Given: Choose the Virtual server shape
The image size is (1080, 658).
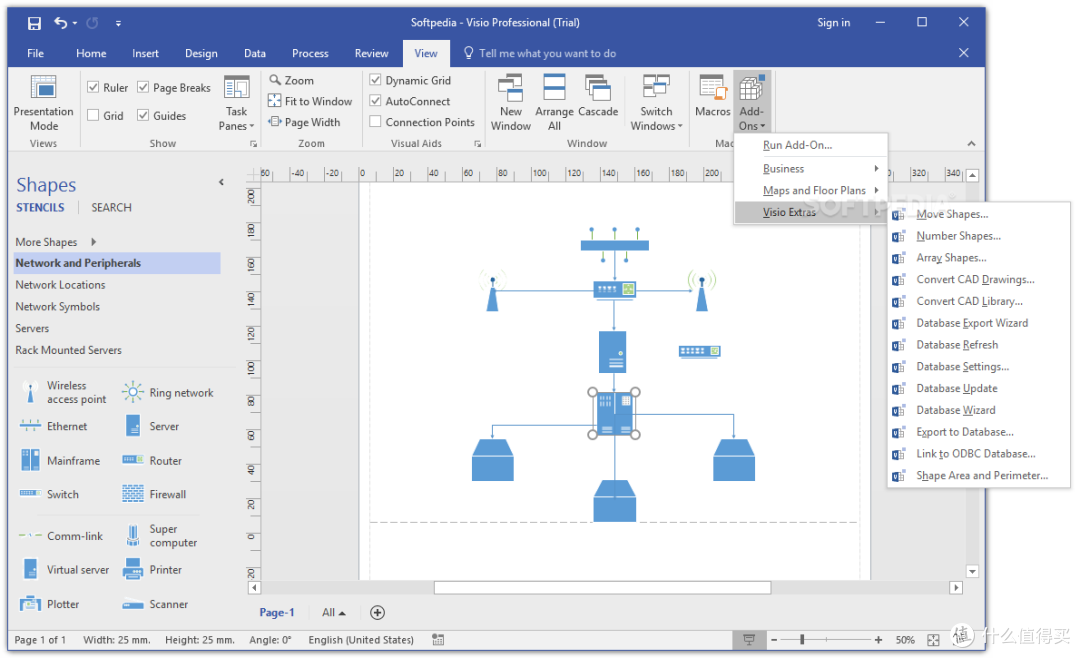Looking at the screenshot, I should tap(64, 570).
